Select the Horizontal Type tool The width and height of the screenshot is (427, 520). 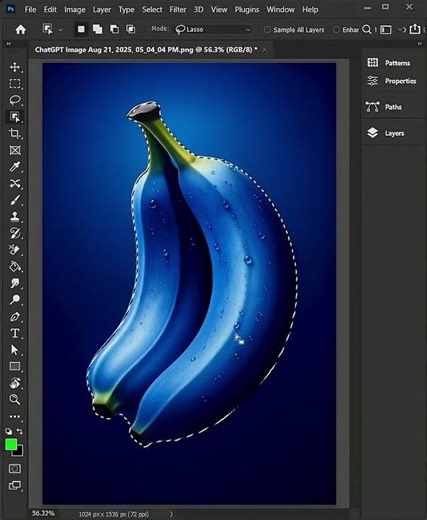[x=15, y=333]
